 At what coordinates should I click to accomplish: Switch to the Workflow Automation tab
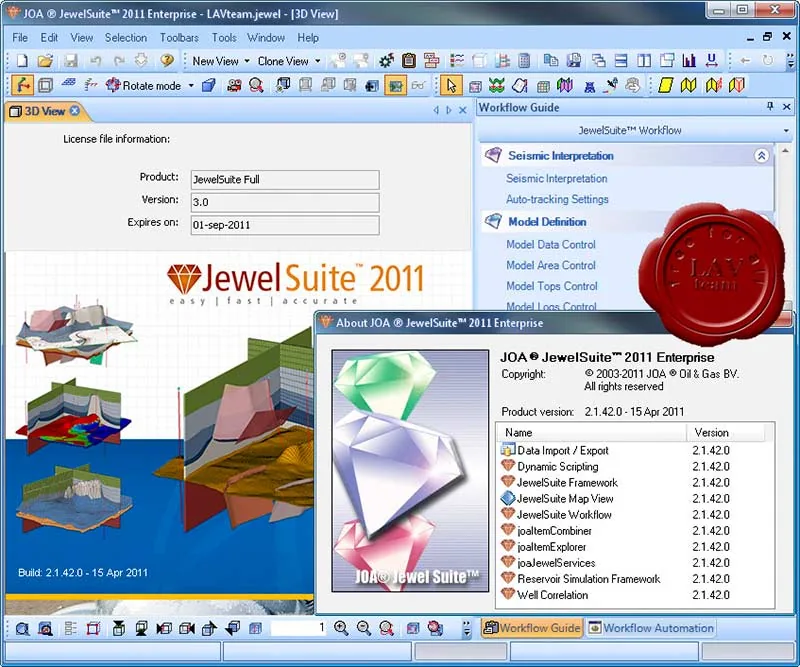651,628
